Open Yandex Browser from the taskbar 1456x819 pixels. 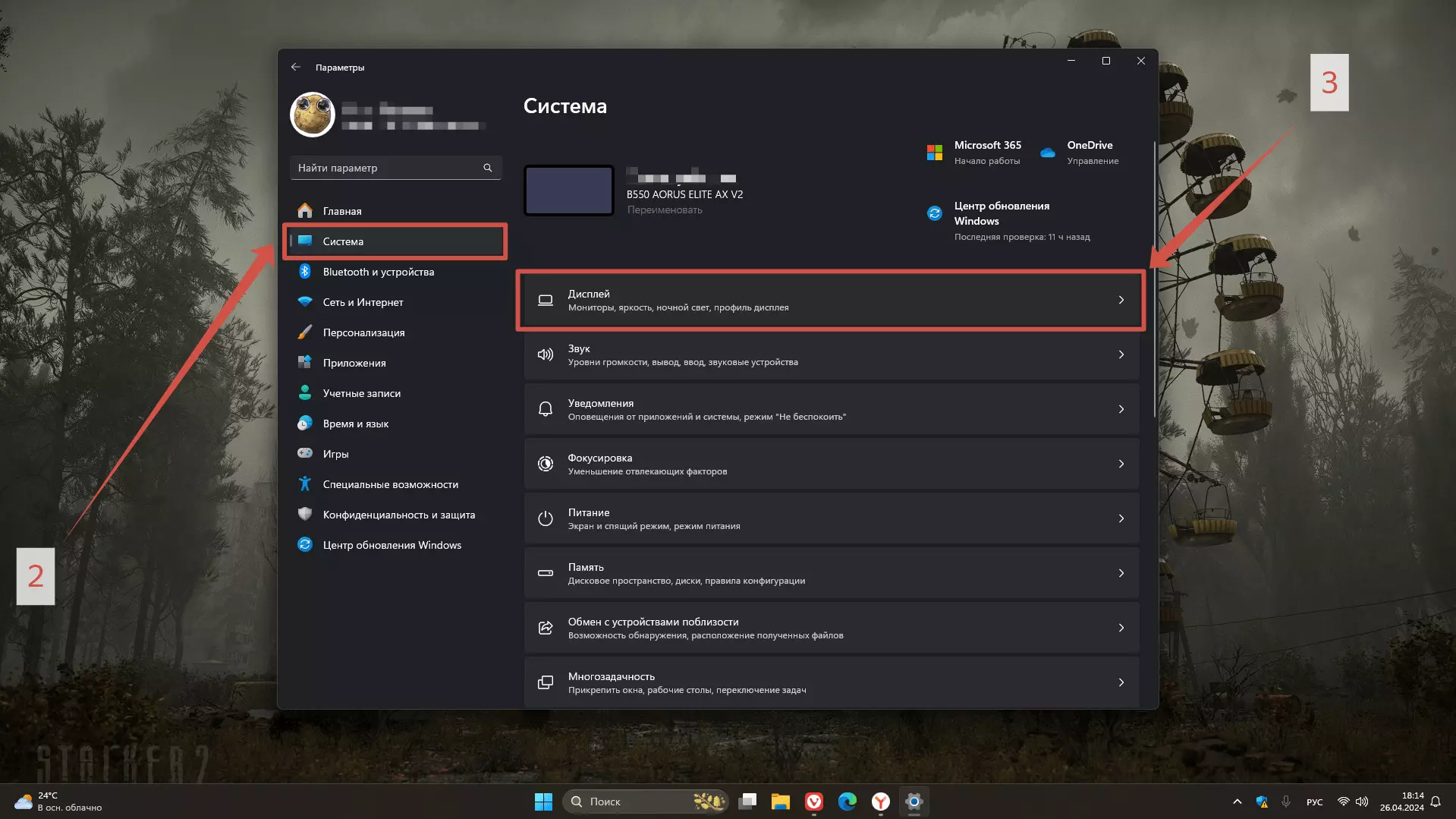[x=881, y=802]
